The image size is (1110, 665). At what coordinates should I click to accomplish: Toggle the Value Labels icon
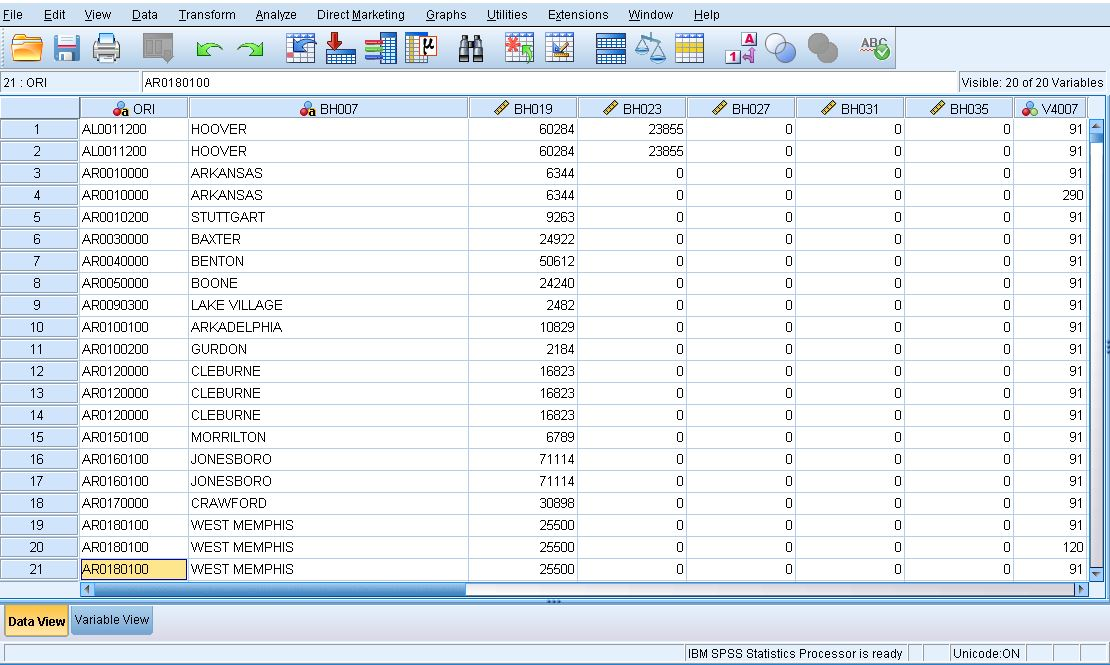pos(740,48)
